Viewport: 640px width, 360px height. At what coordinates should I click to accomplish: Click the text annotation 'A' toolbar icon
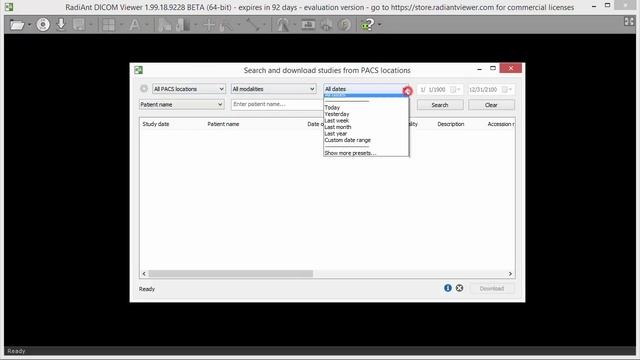[134, 25]
